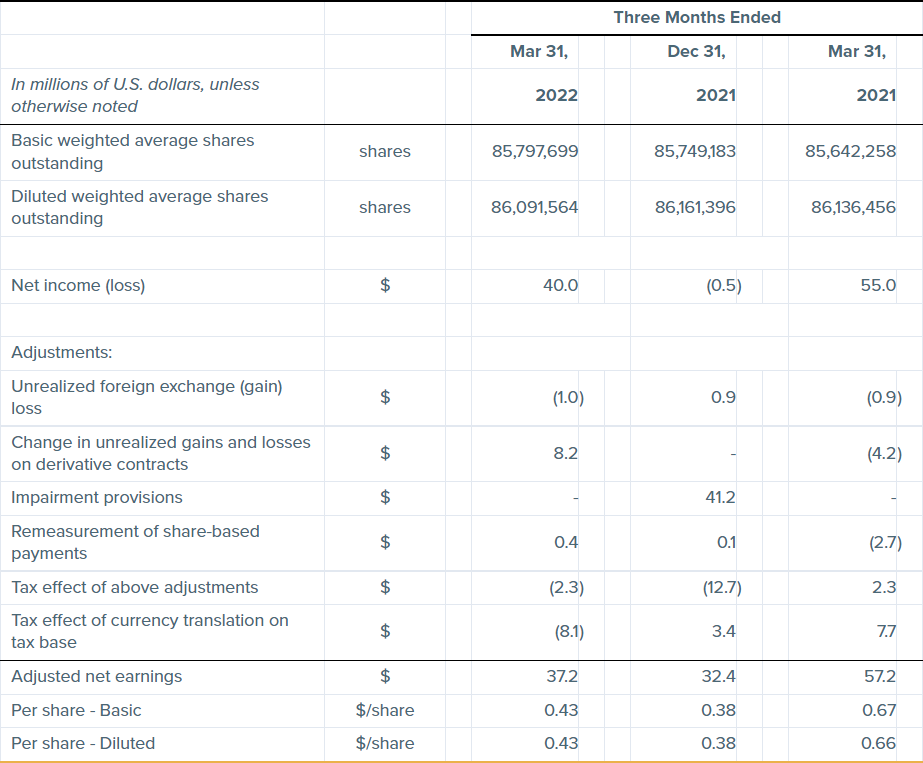Select the 'Impairment provisions' row label
923x763 pixels.
[x=97, y=498]
